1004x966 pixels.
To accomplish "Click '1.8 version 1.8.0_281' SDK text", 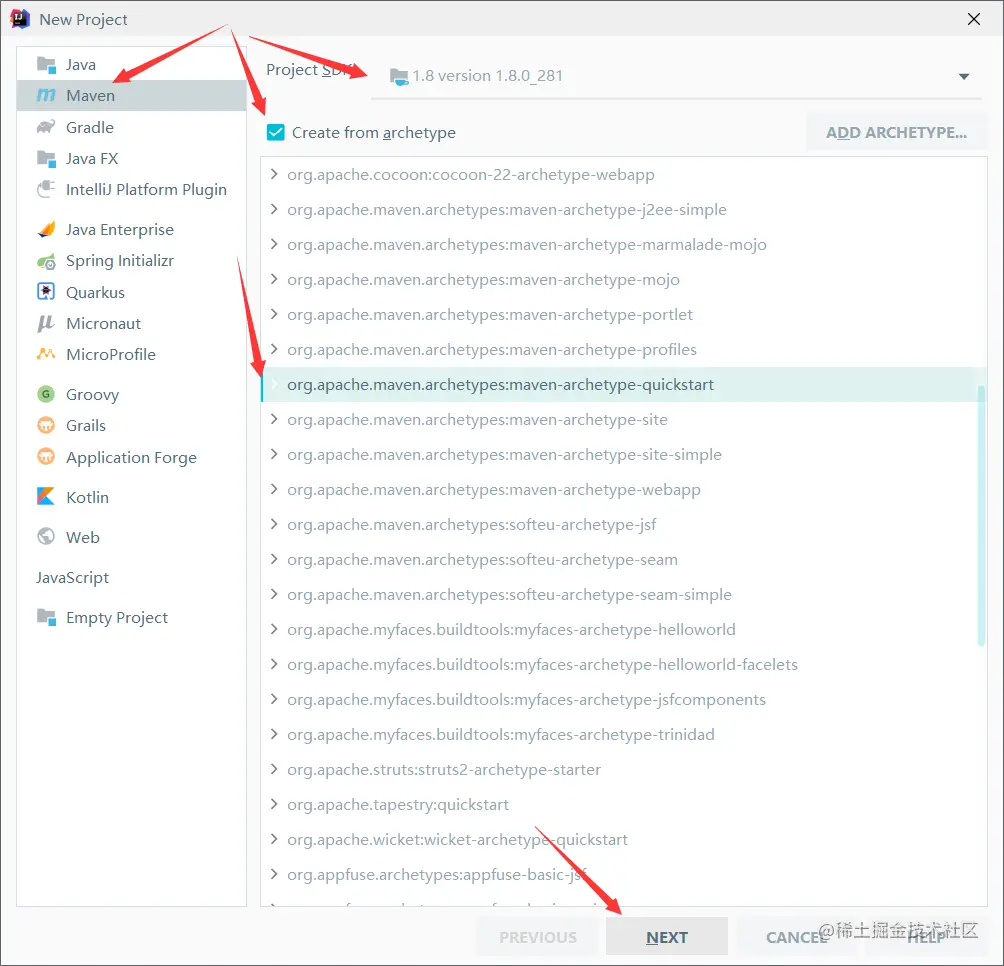I will coord(487,76).
